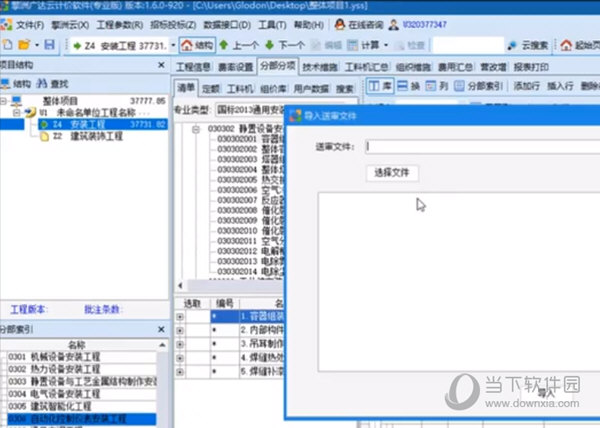Click the user account icon beside U320377347
Screen dimensions: 600x428
click(393, 25)
